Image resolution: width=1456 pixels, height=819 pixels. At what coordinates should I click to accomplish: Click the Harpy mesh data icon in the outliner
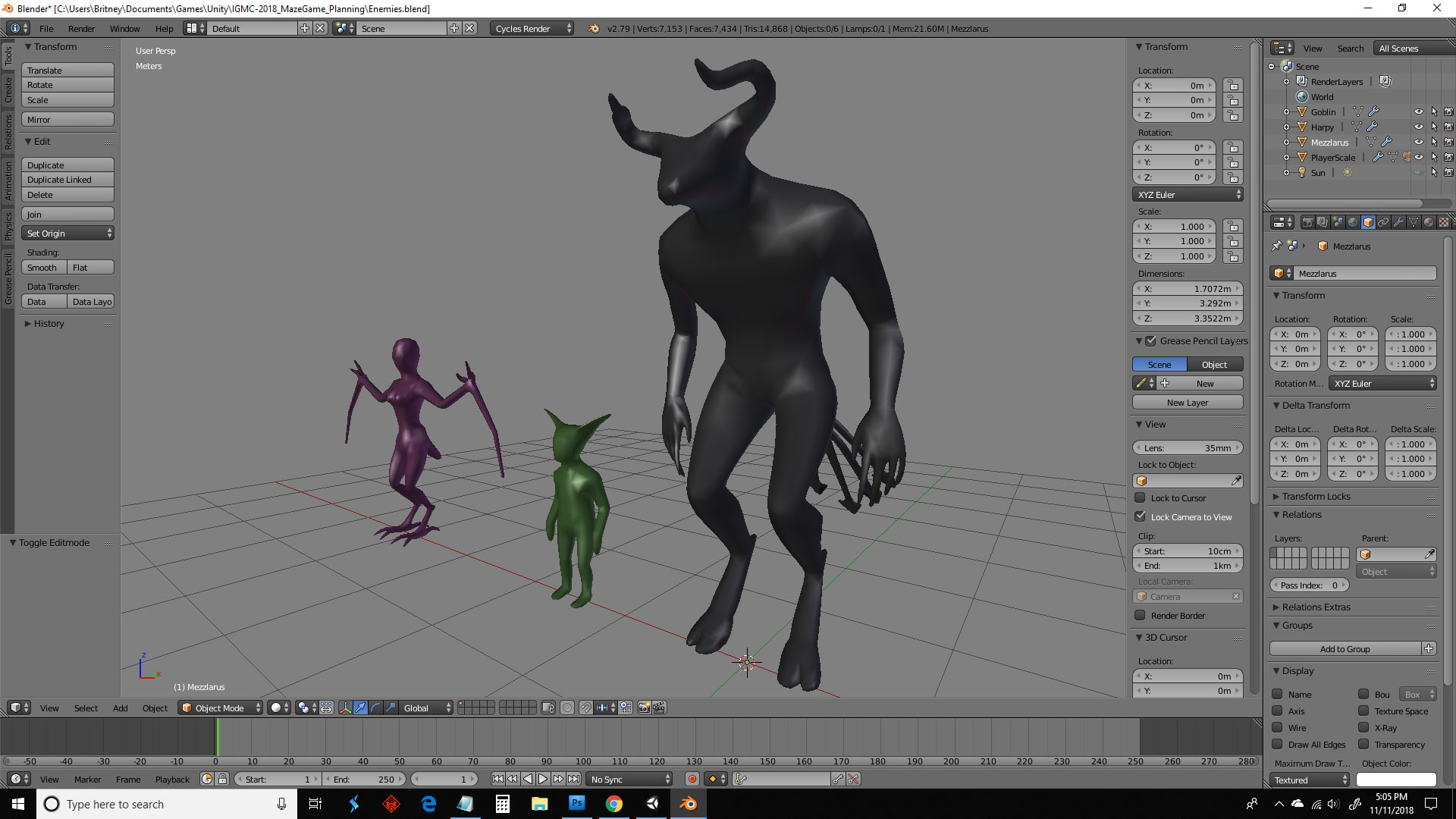coord(1357,127)
